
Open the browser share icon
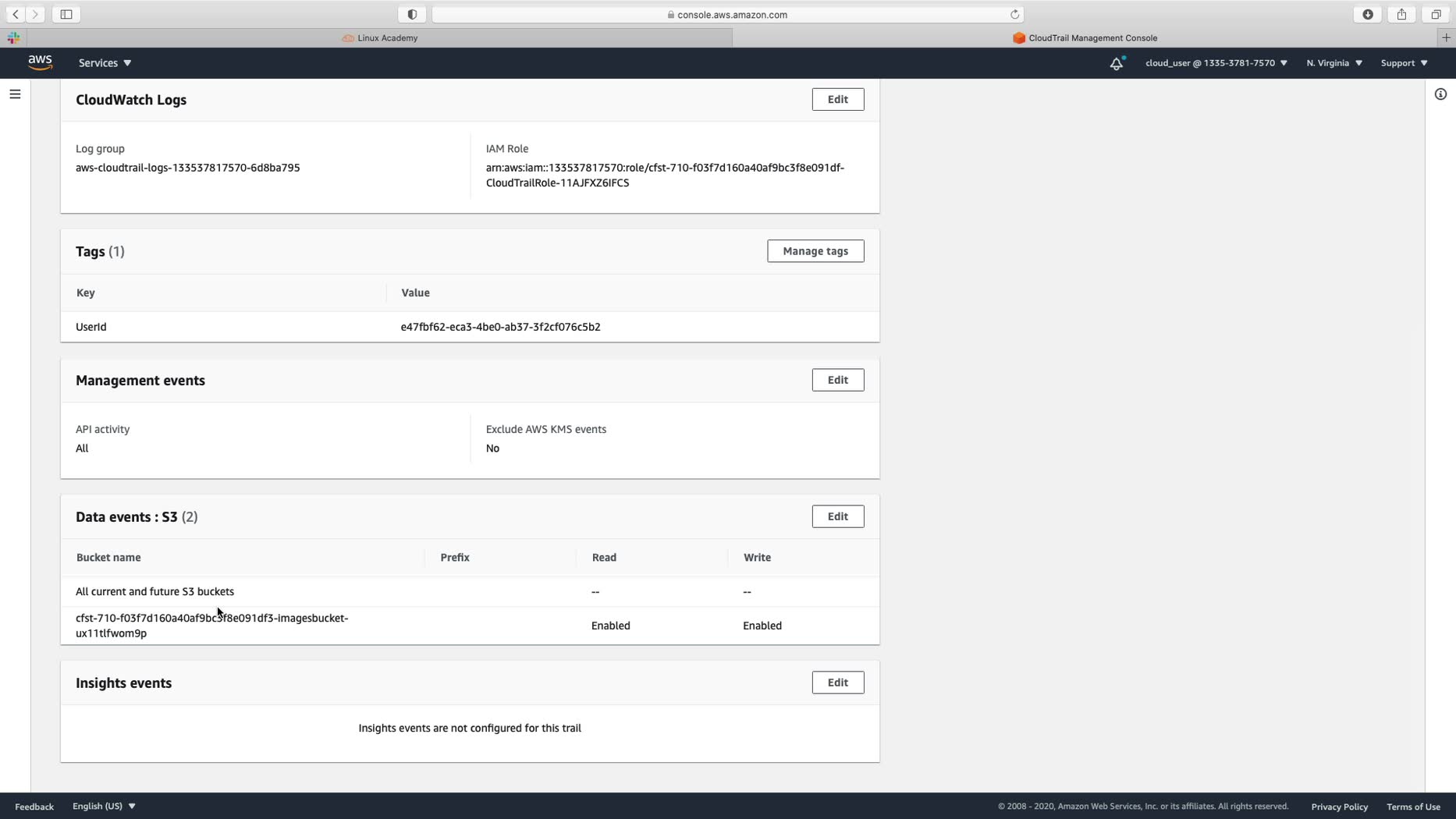tap(1402, 14)
